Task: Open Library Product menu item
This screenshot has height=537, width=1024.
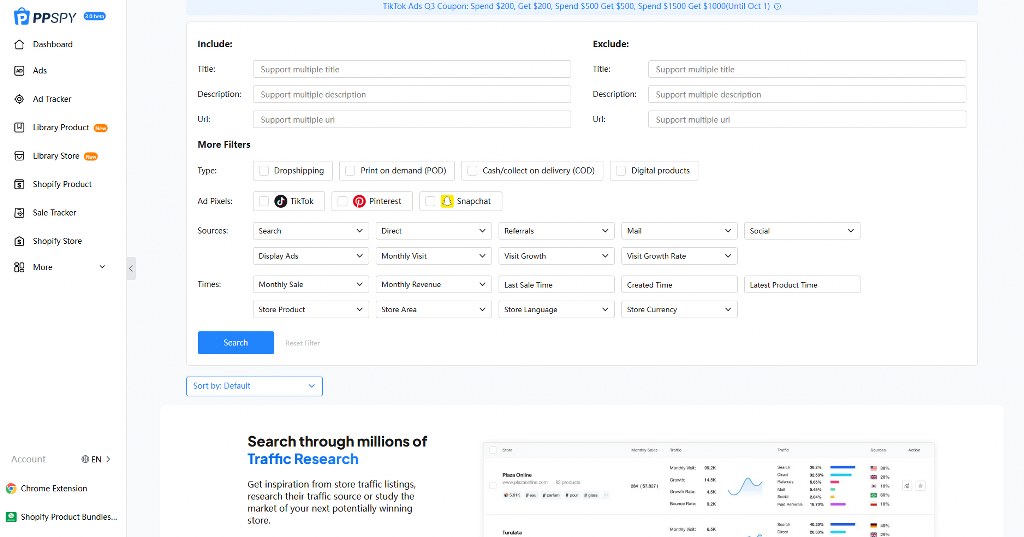Action: tap(61, 127)
